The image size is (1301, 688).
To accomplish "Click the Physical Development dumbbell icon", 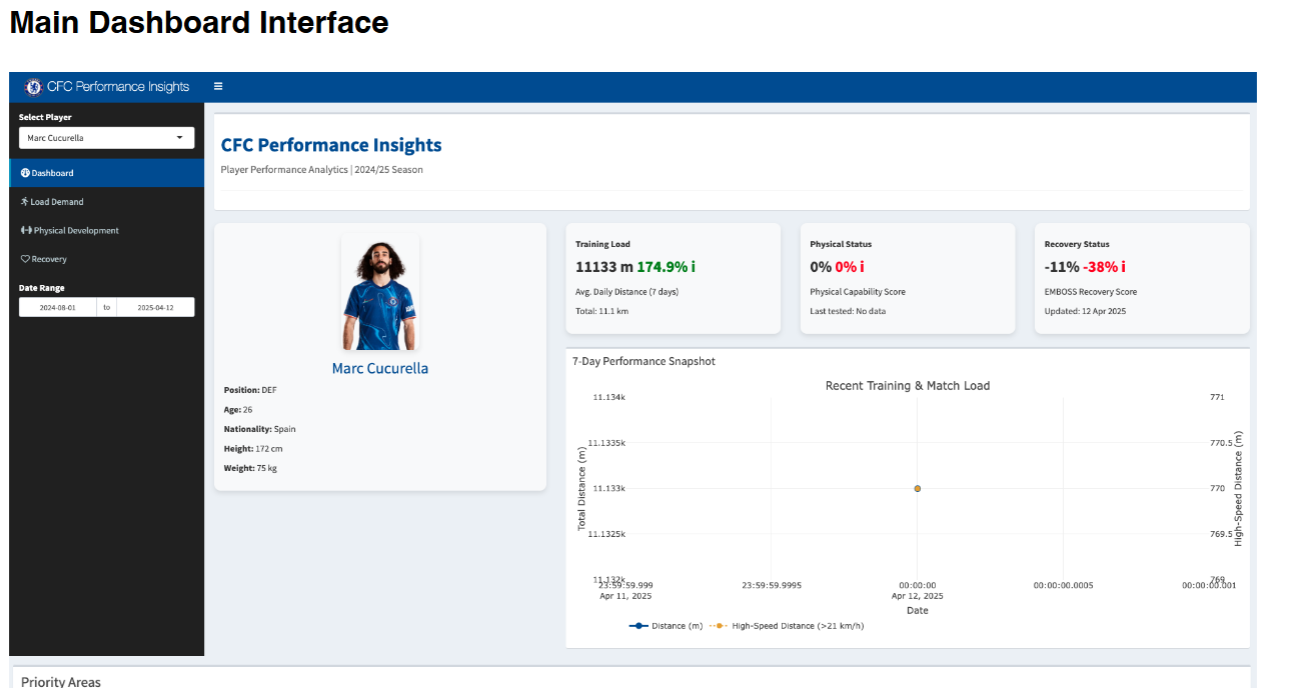I will [26, 230].
